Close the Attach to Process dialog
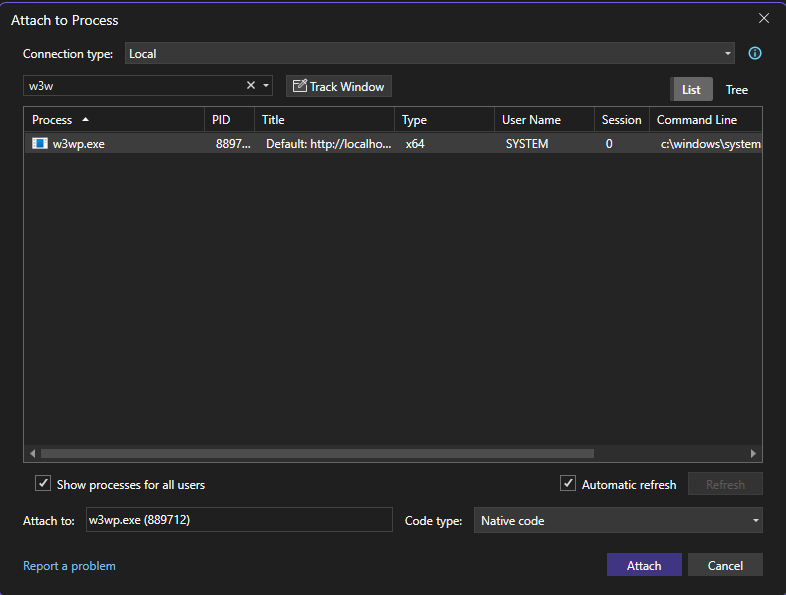 pos(764,19)
